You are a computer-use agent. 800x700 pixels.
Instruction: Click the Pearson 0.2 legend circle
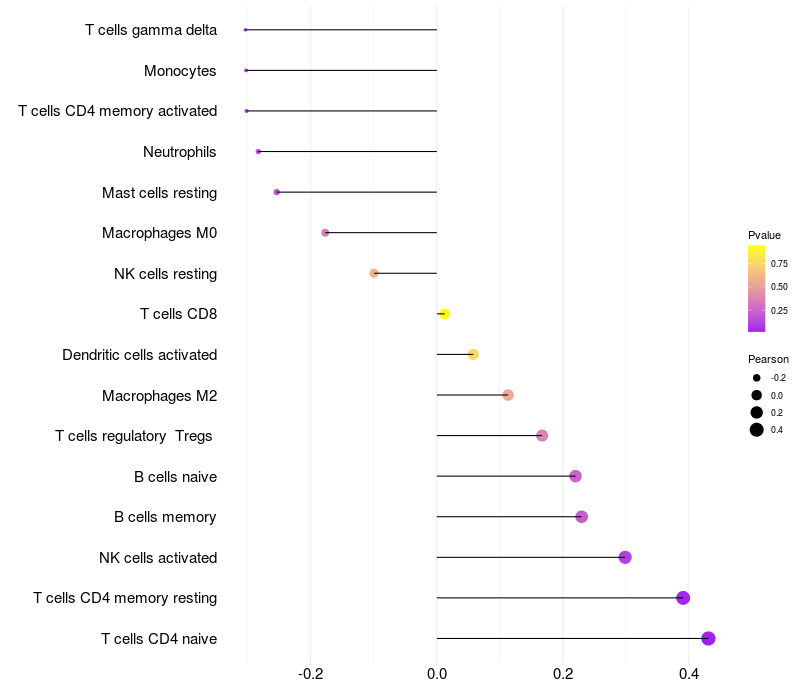pyautogui.click(x=757, y=412)
